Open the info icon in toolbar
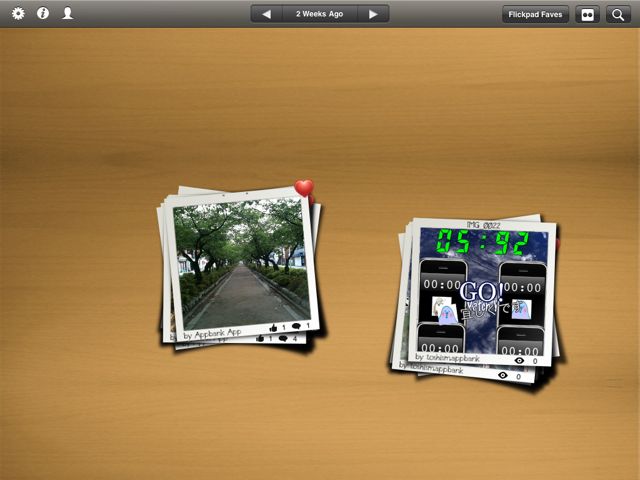The height and width of the screenshot is (480, 640). click(43, 13)
